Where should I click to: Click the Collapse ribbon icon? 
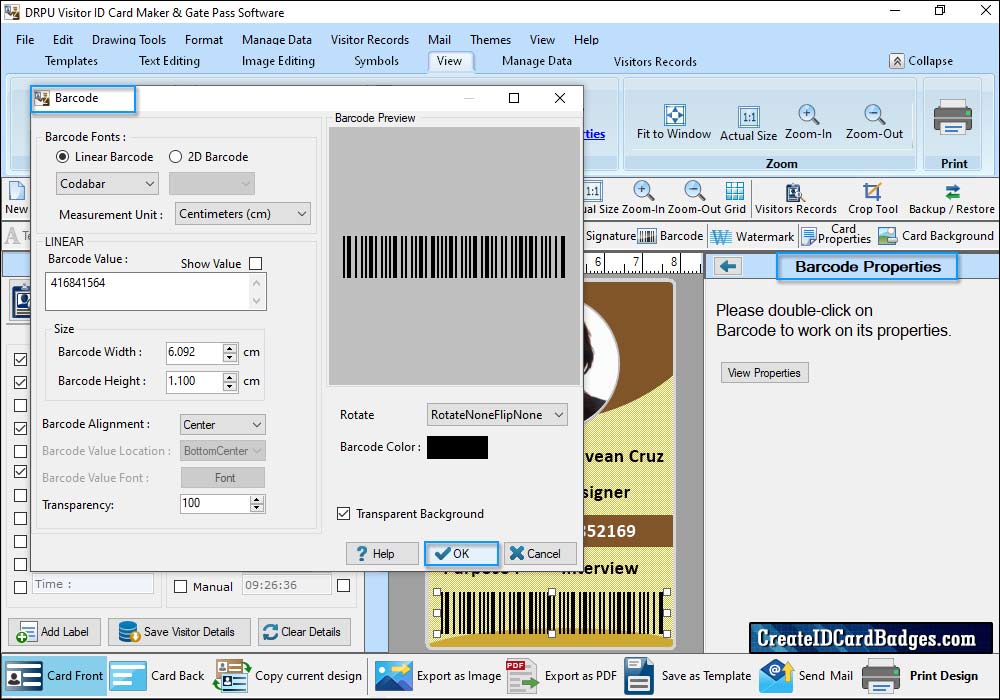(x=897, y=61)
